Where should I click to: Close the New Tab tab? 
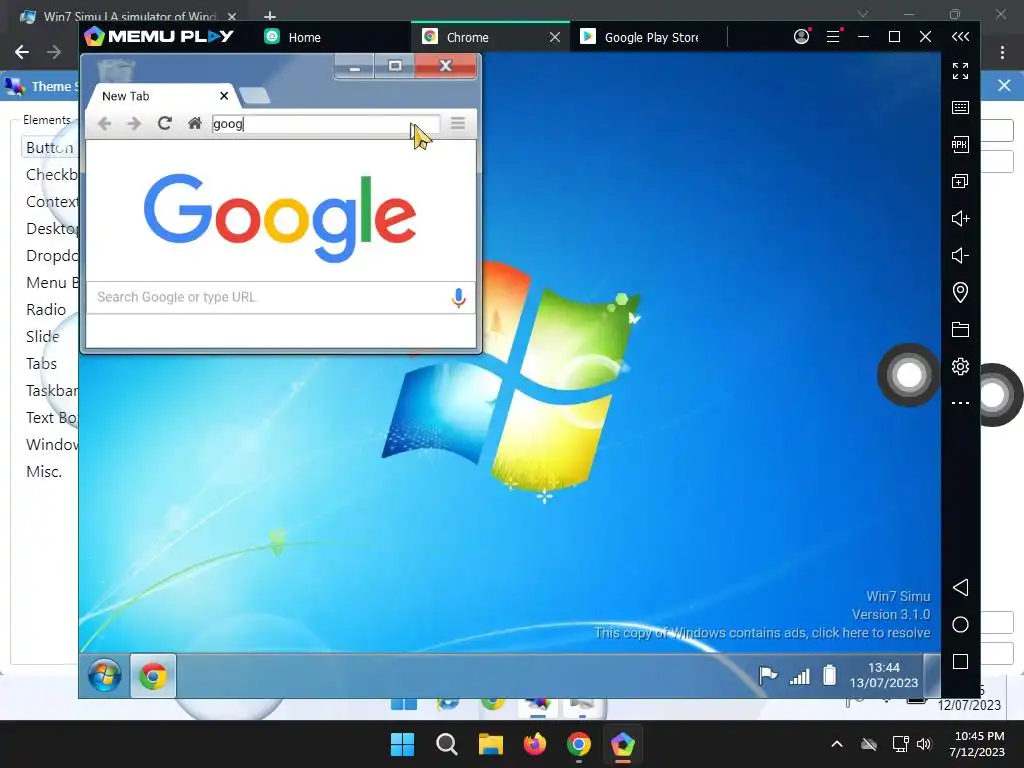point(224,96)
